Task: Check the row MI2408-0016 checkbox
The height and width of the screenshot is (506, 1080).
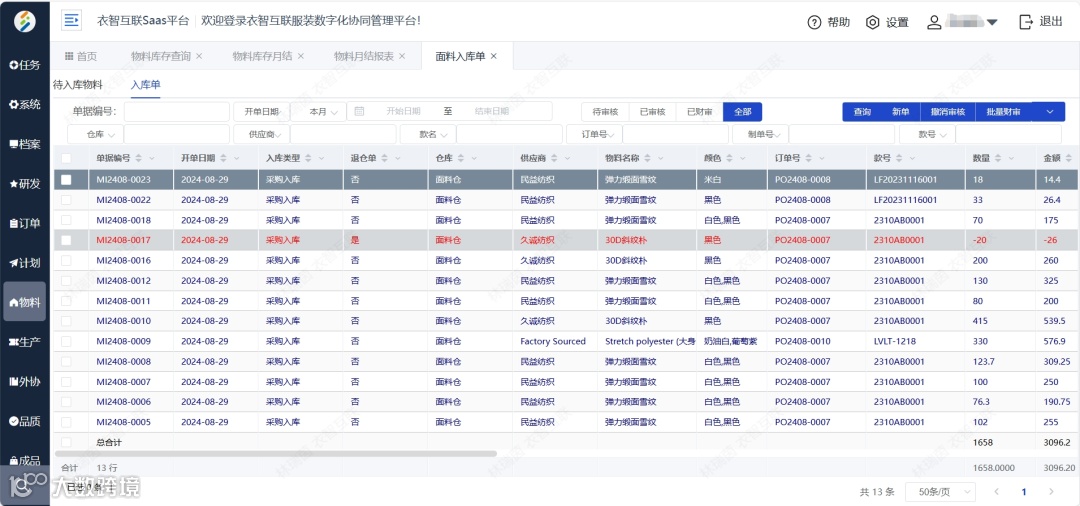Action: (x=66, y=260)
